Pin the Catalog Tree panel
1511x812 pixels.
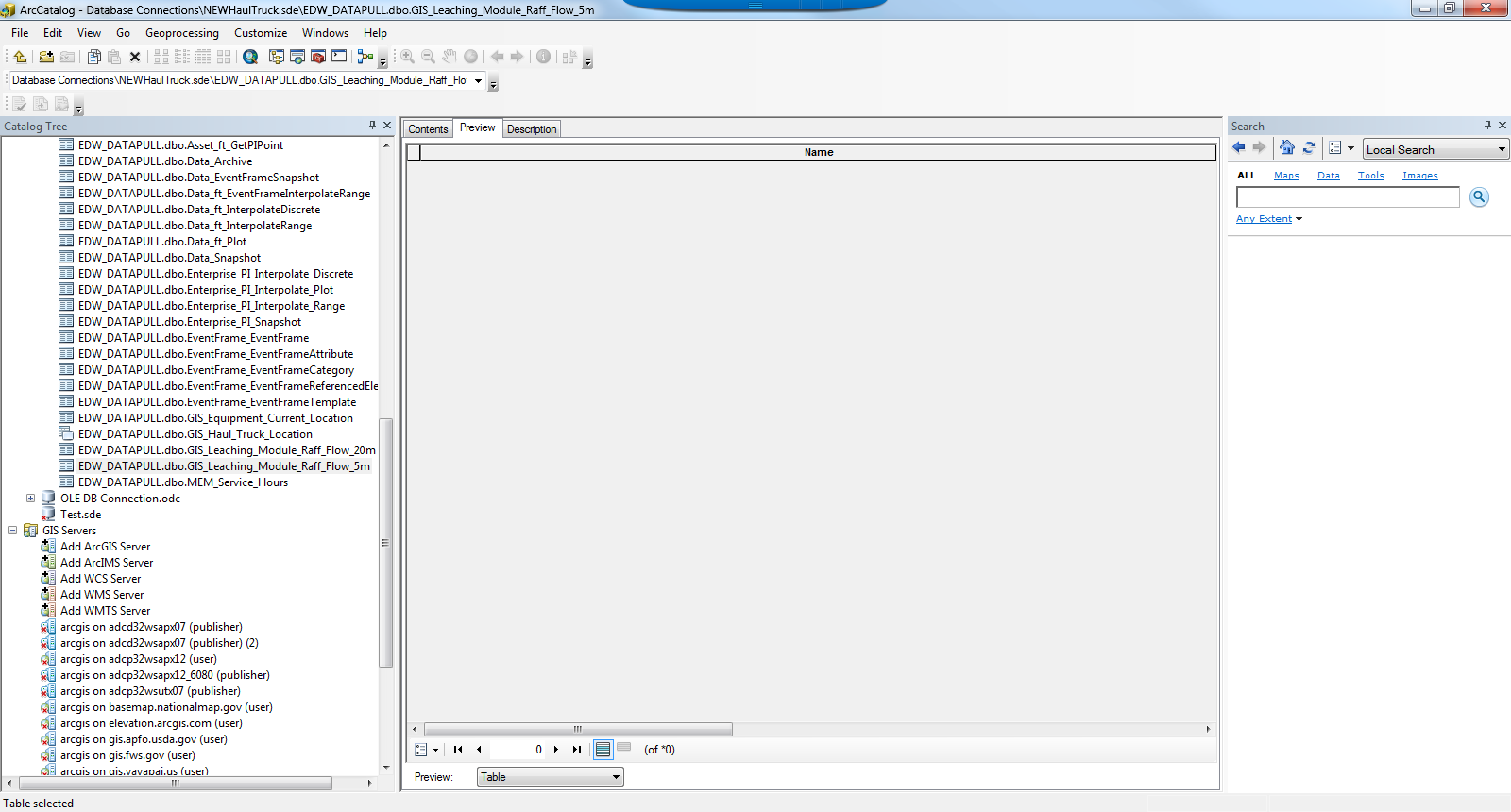coord(372,125)
